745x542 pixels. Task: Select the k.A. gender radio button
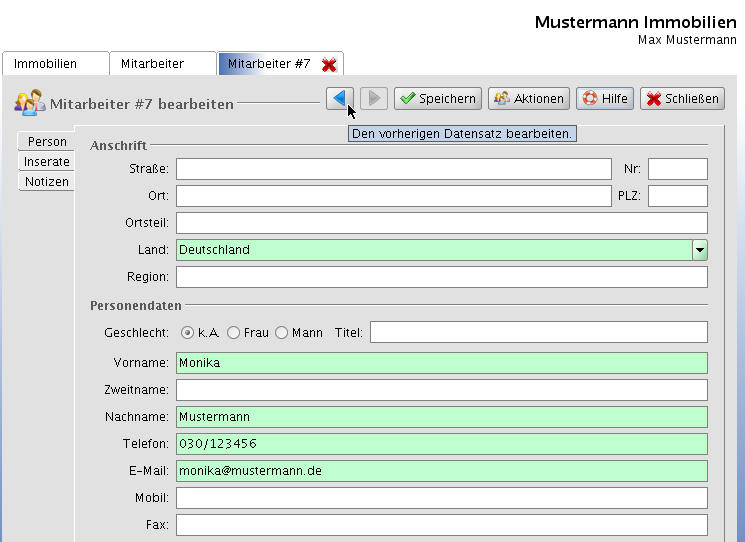tap(187, 332)
